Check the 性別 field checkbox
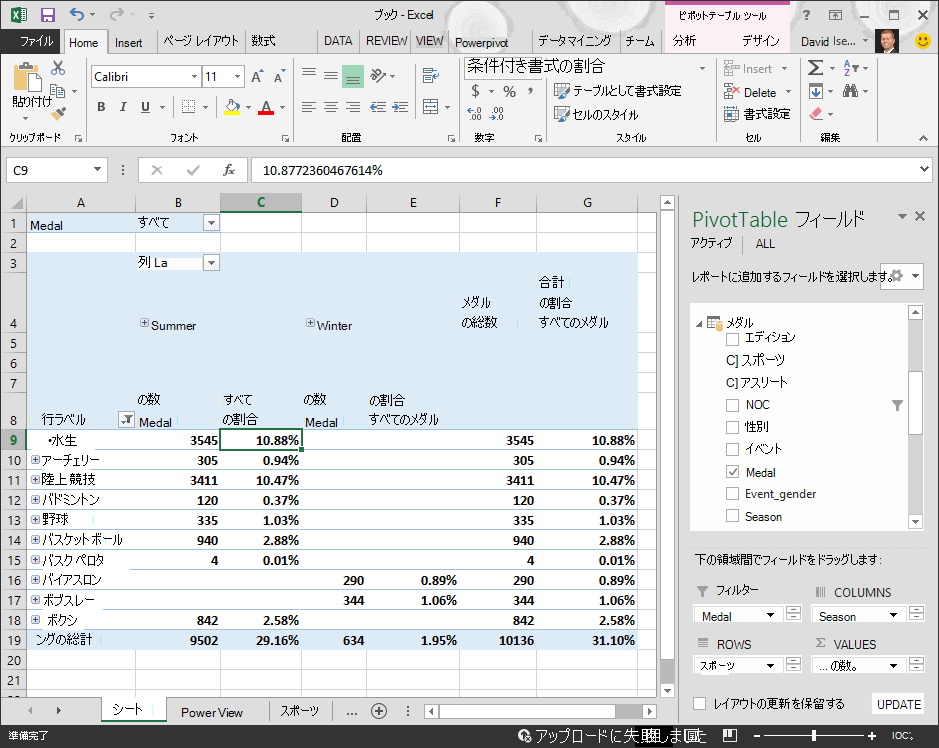The width and height of the screenshot is (939, 748). point(732,427)
